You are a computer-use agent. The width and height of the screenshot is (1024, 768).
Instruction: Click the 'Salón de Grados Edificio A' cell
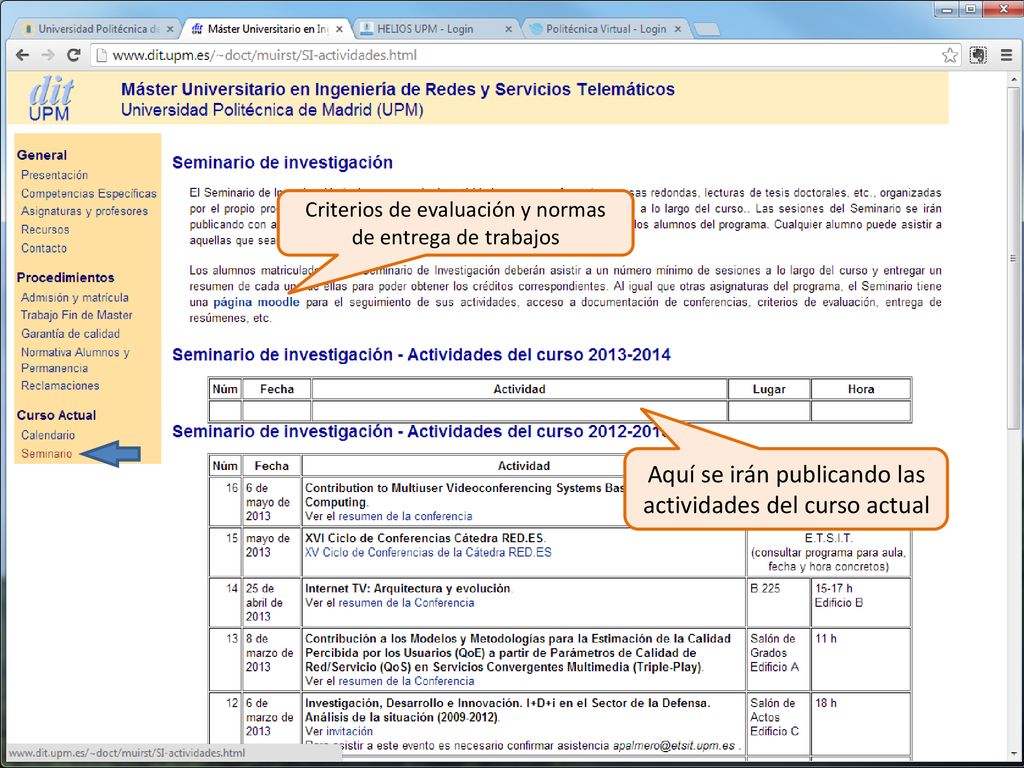pos(778,659)
